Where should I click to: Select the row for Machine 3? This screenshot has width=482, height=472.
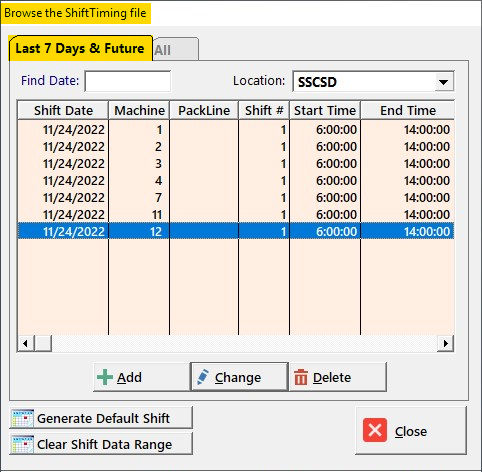coord(236,163)
